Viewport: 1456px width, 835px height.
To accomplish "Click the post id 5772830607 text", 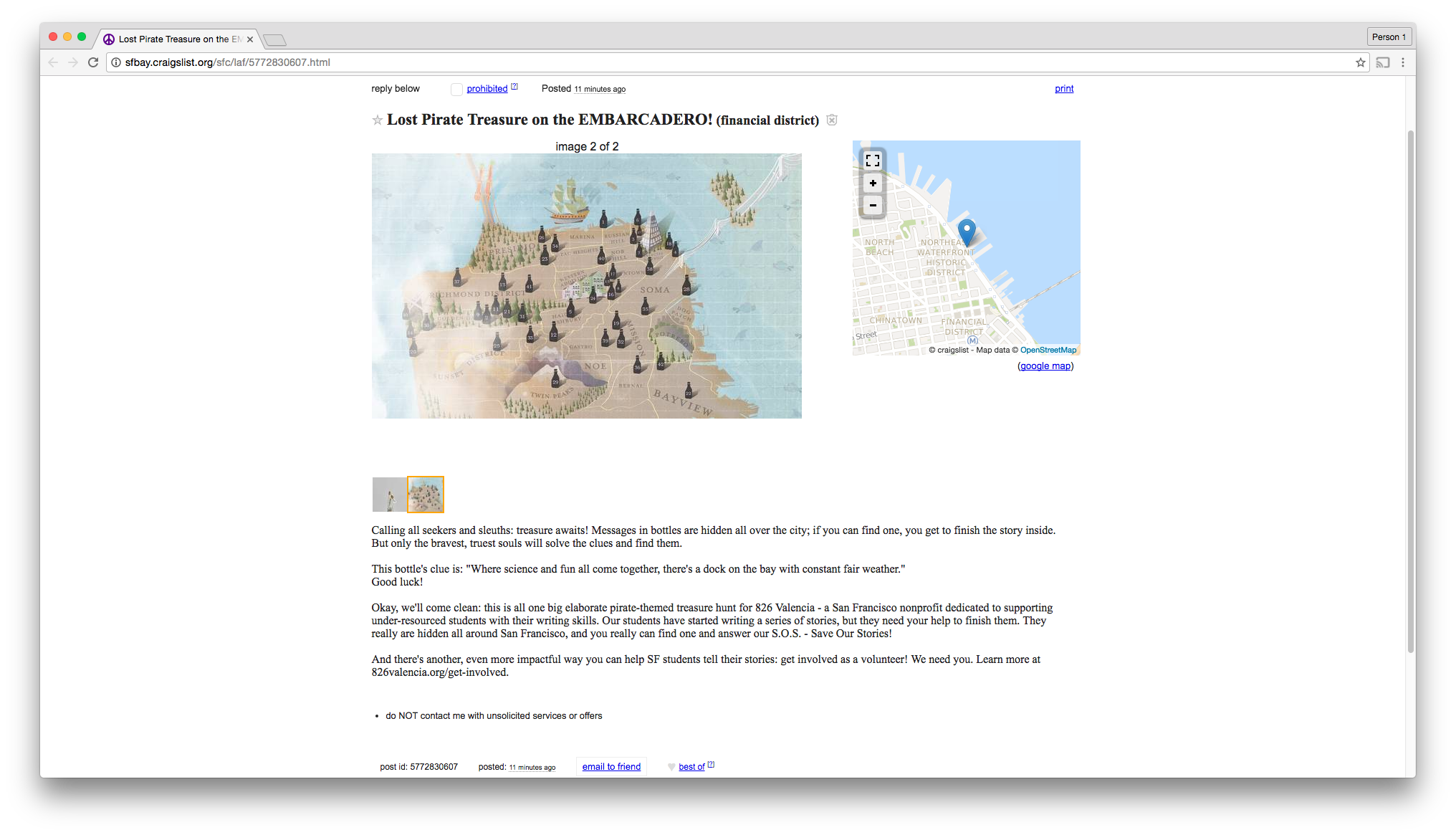I will [418, 767].
